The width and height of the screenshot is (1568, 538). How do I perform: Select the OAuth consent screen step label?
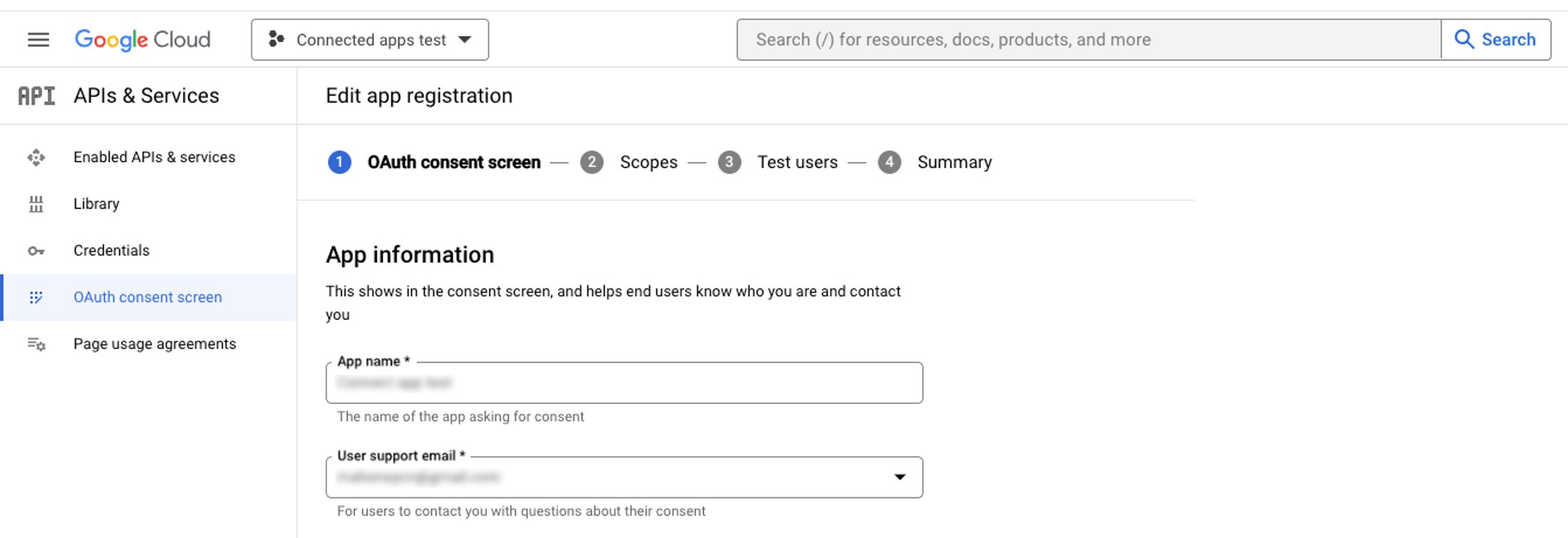pos(454,162)
